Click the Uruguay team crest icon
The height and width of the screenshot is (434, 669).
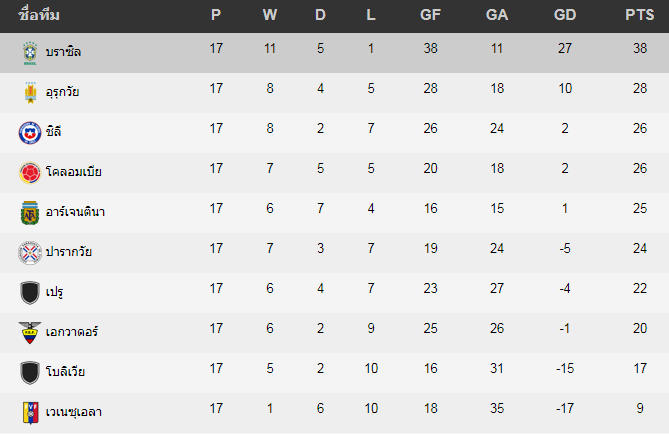click(30, 92)
